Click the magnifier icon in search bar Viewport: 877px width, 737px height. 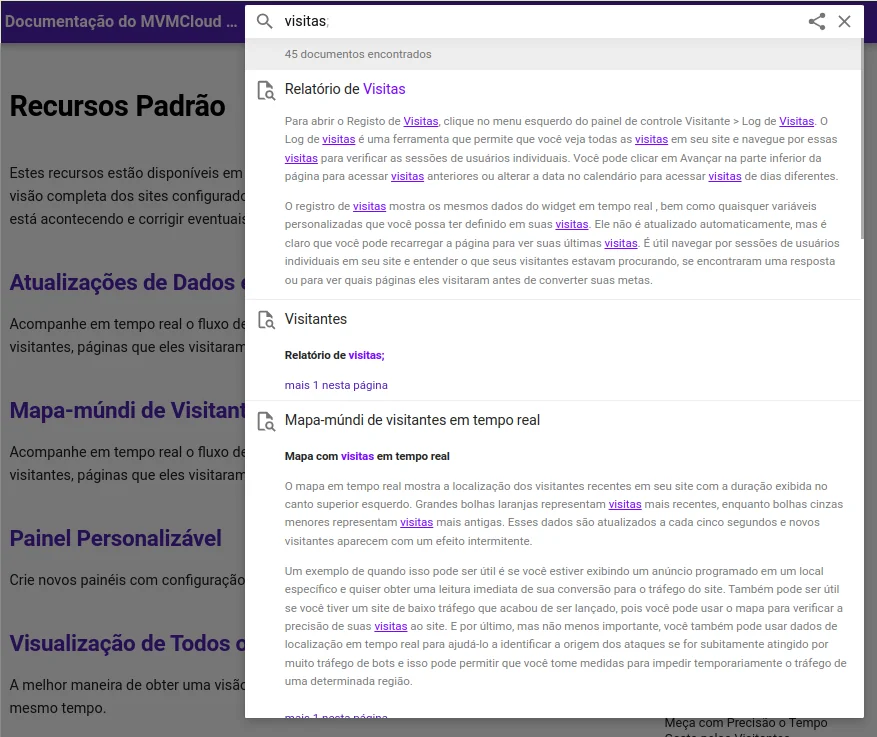tap(264, 21)
